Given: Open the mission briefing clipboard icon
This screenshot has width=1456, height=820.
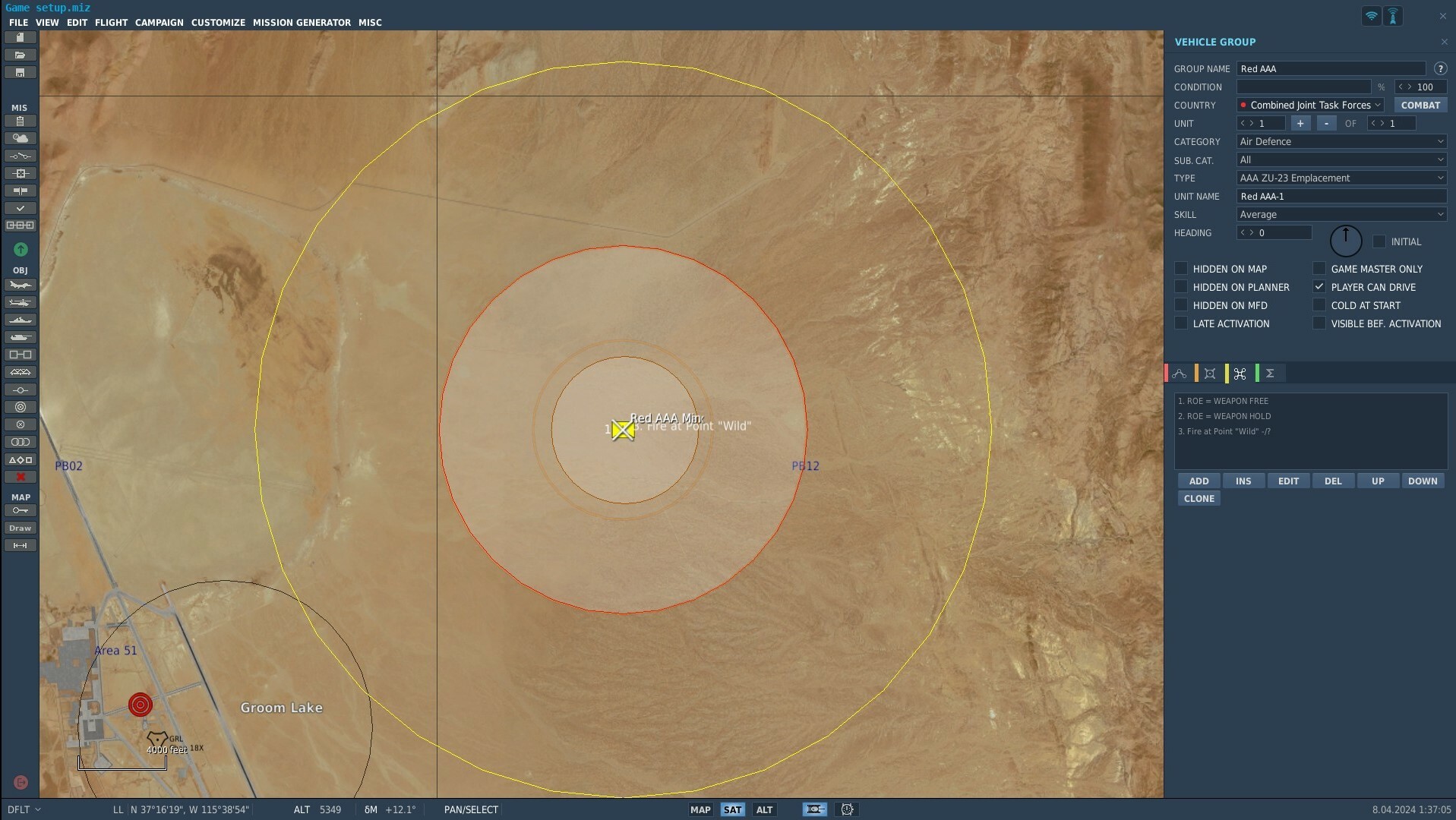Looking at the screenshot, I should click(x=21, y=121).
